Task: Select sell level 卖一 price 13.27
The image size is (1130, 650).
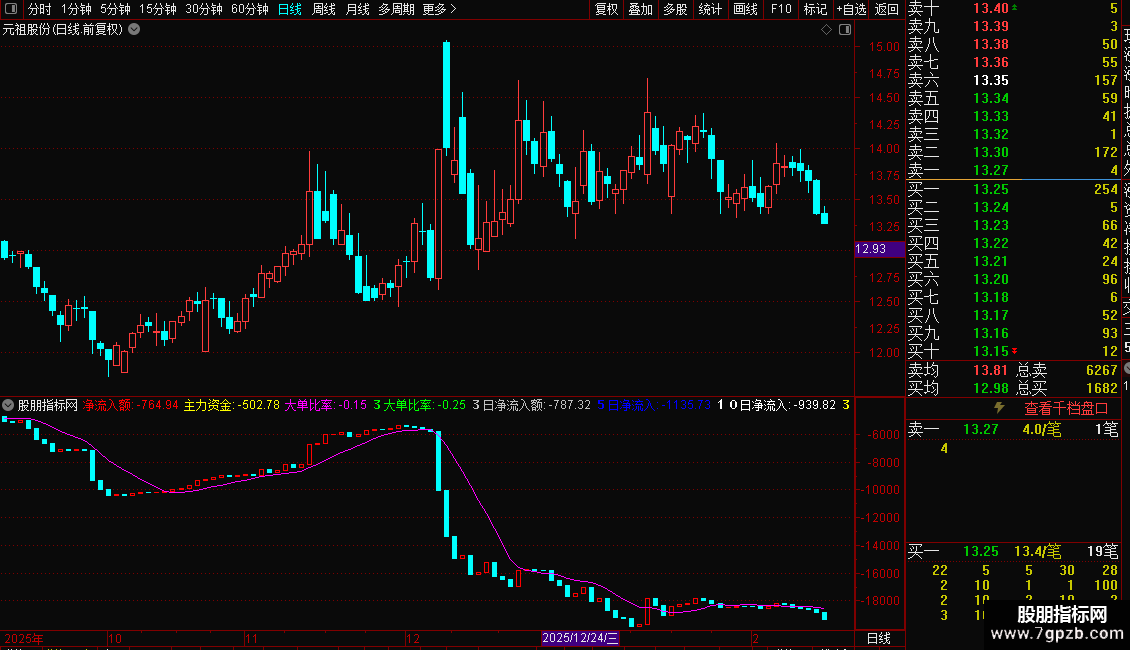Action: click(990, 170)
